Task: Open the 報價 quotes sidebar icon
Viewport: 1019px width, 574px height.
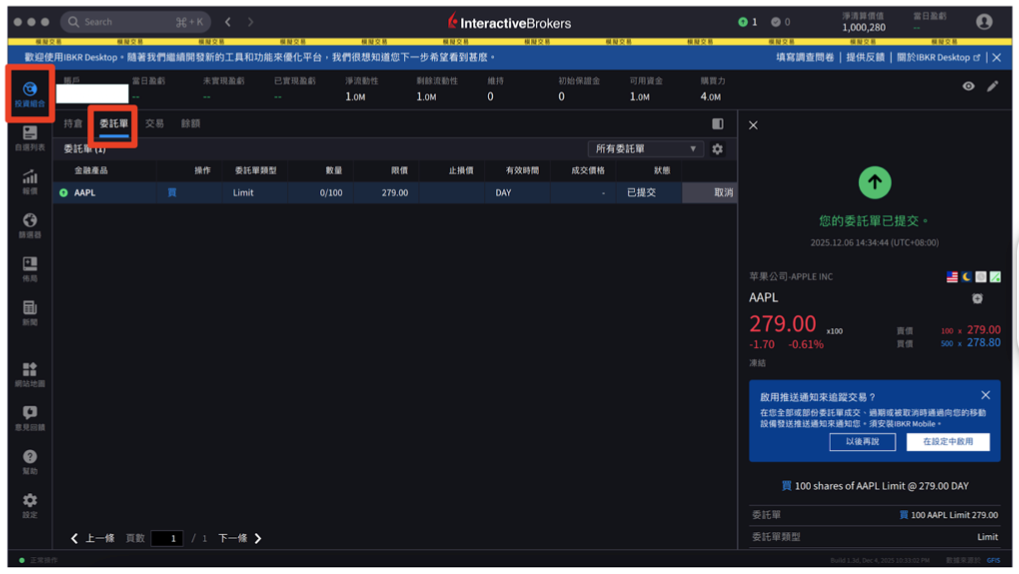Action: [x=30, y=181]
